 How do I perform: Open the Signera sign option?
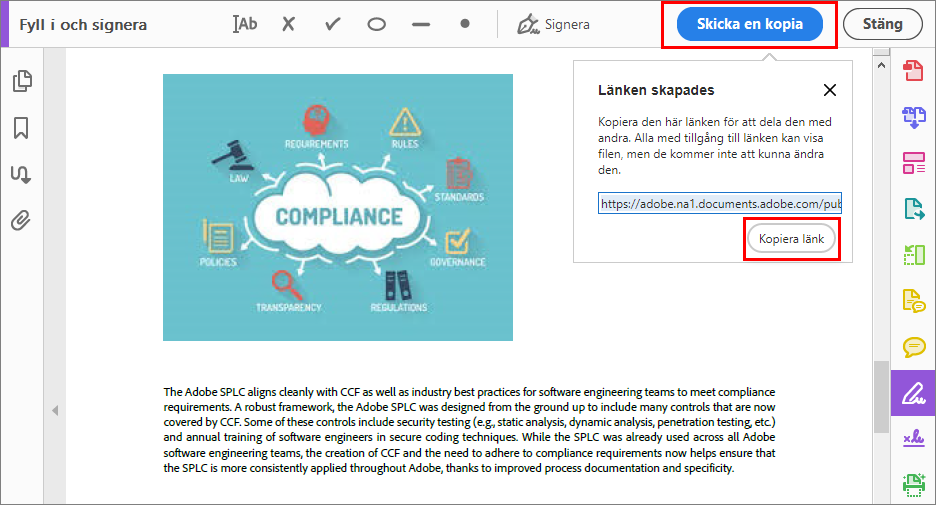click(553, 24)
